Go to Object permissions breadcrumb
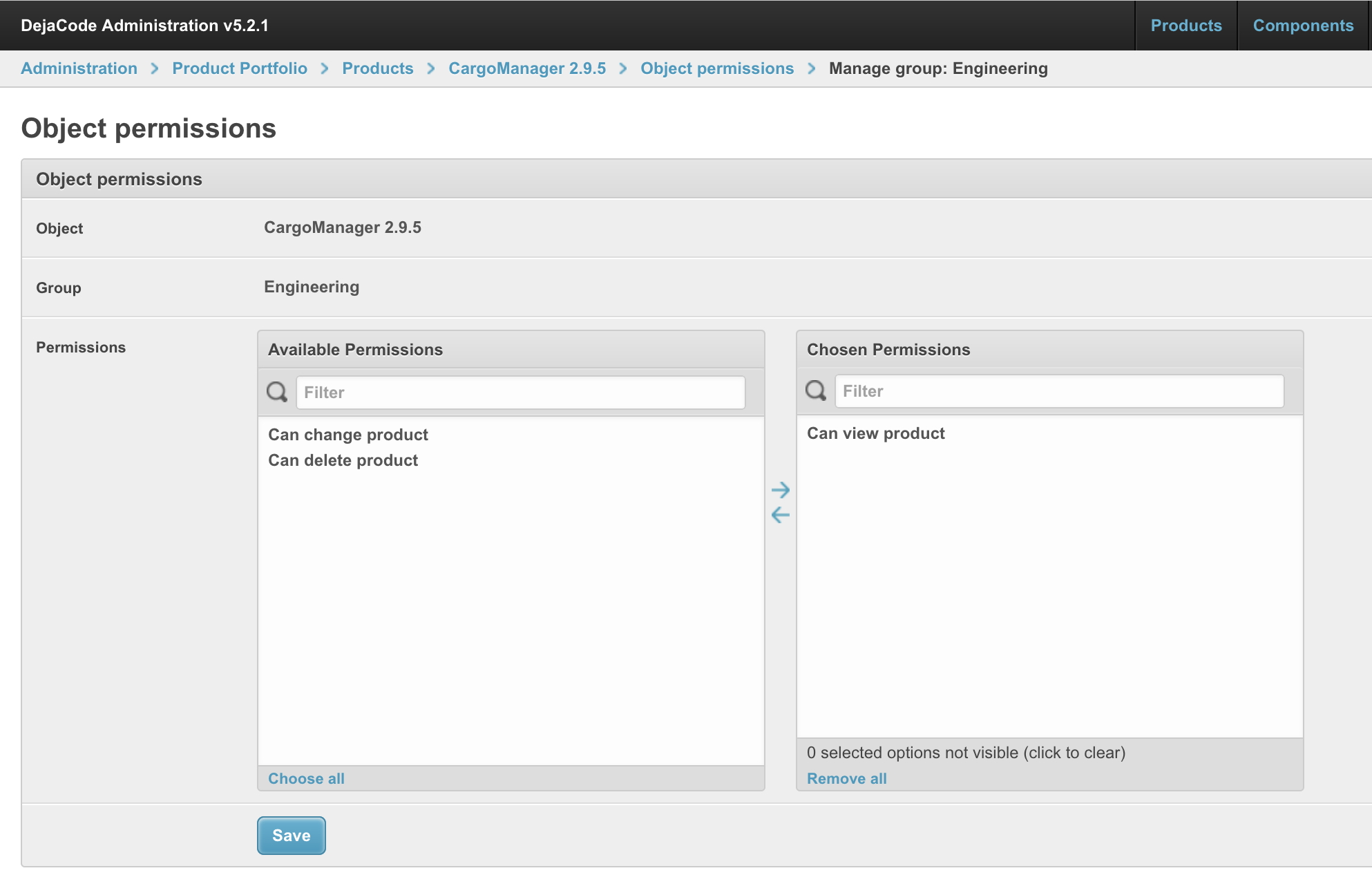Image resolution: width=1372 pixels, height=875 pixels. coord(717,68)
